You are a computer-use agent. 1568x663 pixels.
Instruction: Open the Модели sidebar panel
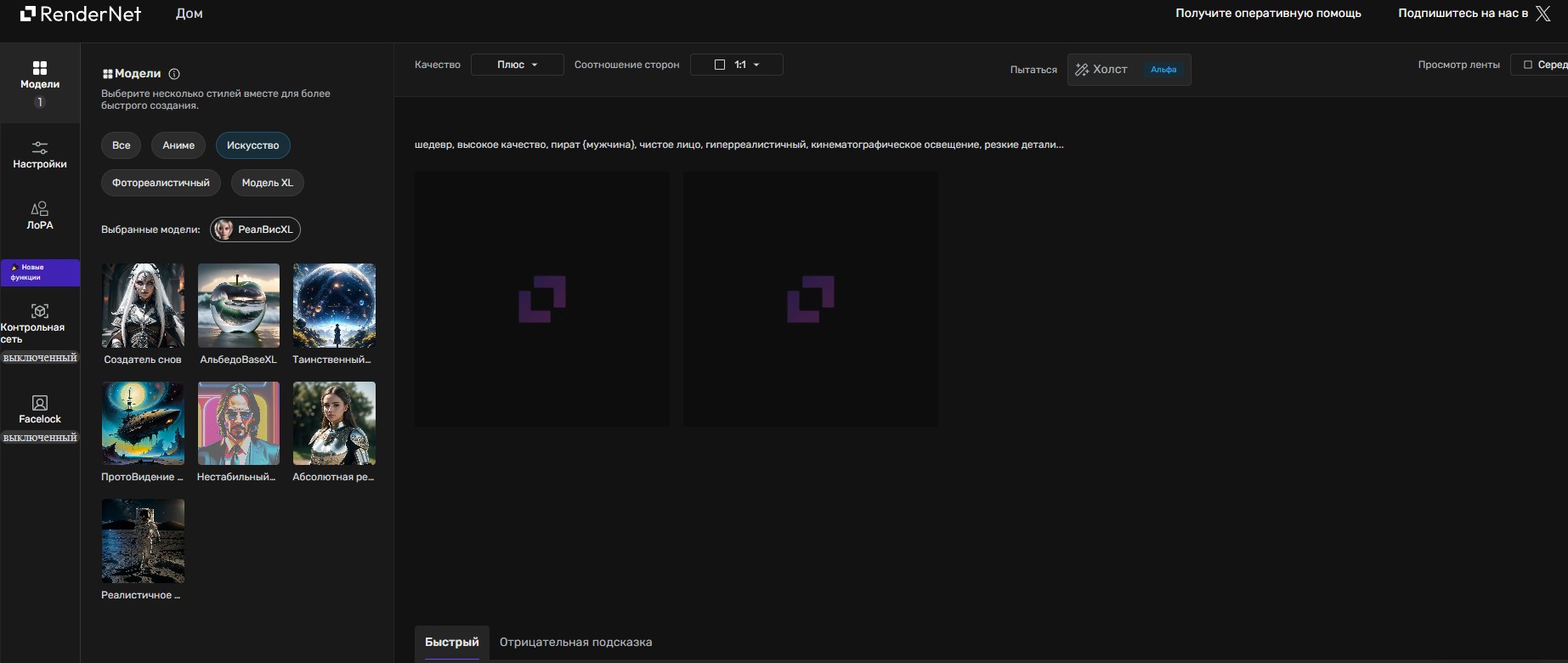point(40,75)
